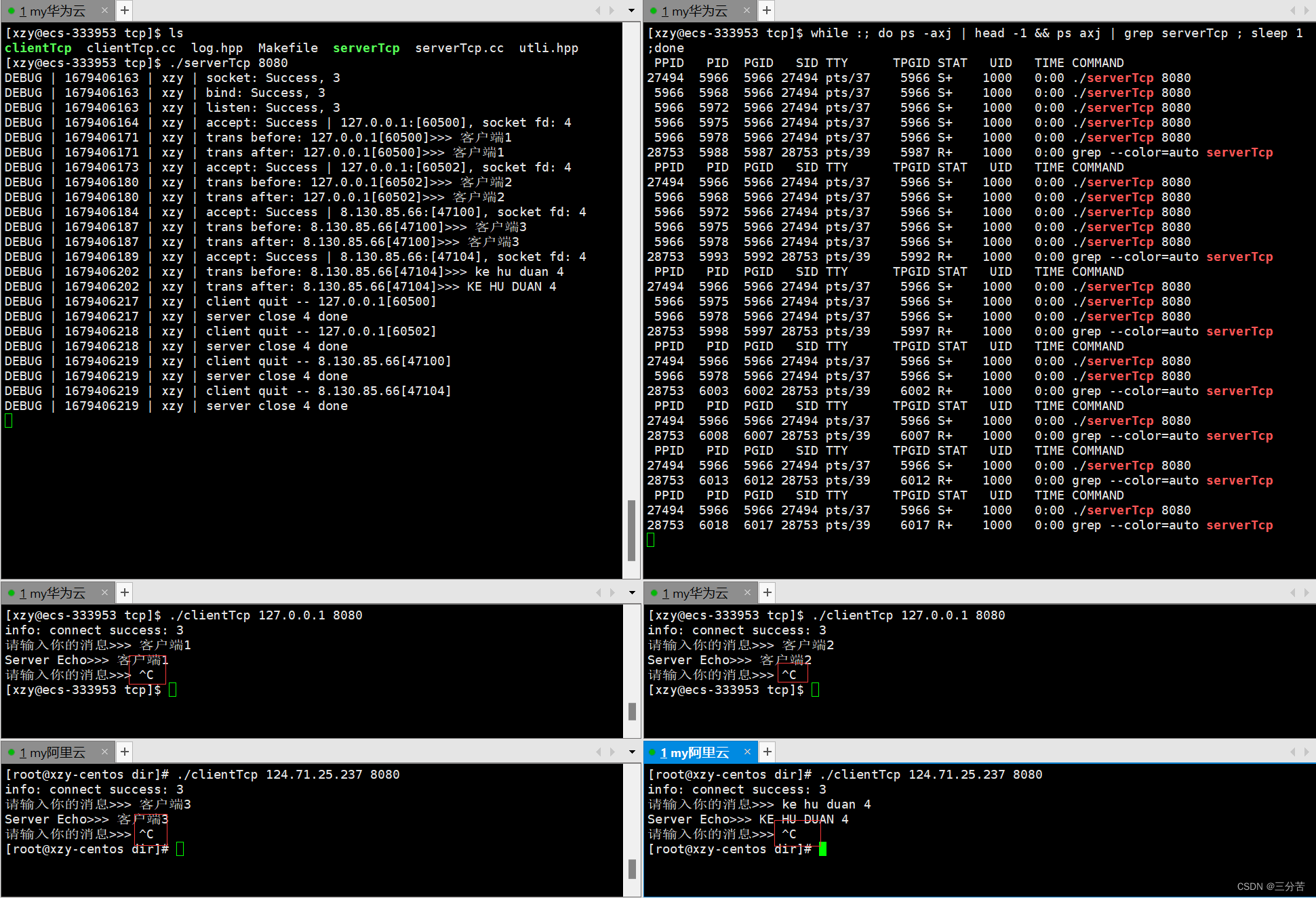Image resolution: width=1316 pixels, height=898 pixels.
Task: Add a new tab in the serverTcp log pane
Action: click(125, 10)
